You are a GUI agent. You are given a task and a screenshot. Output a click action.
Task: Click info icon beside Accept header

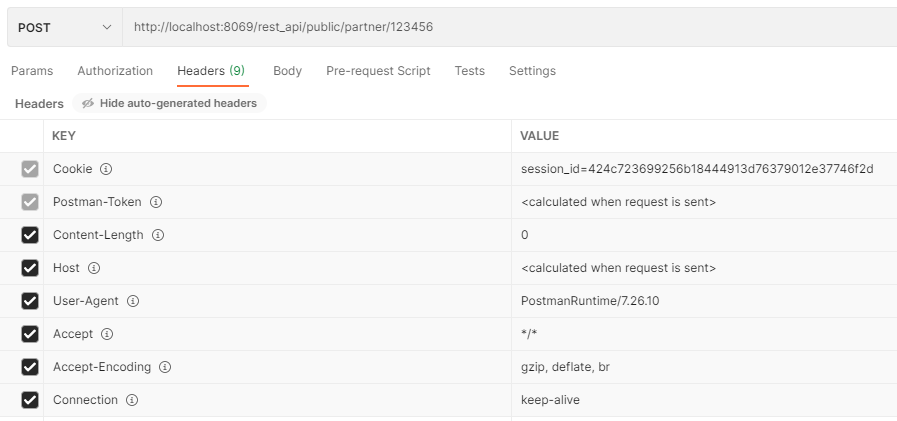coord(107,334)
